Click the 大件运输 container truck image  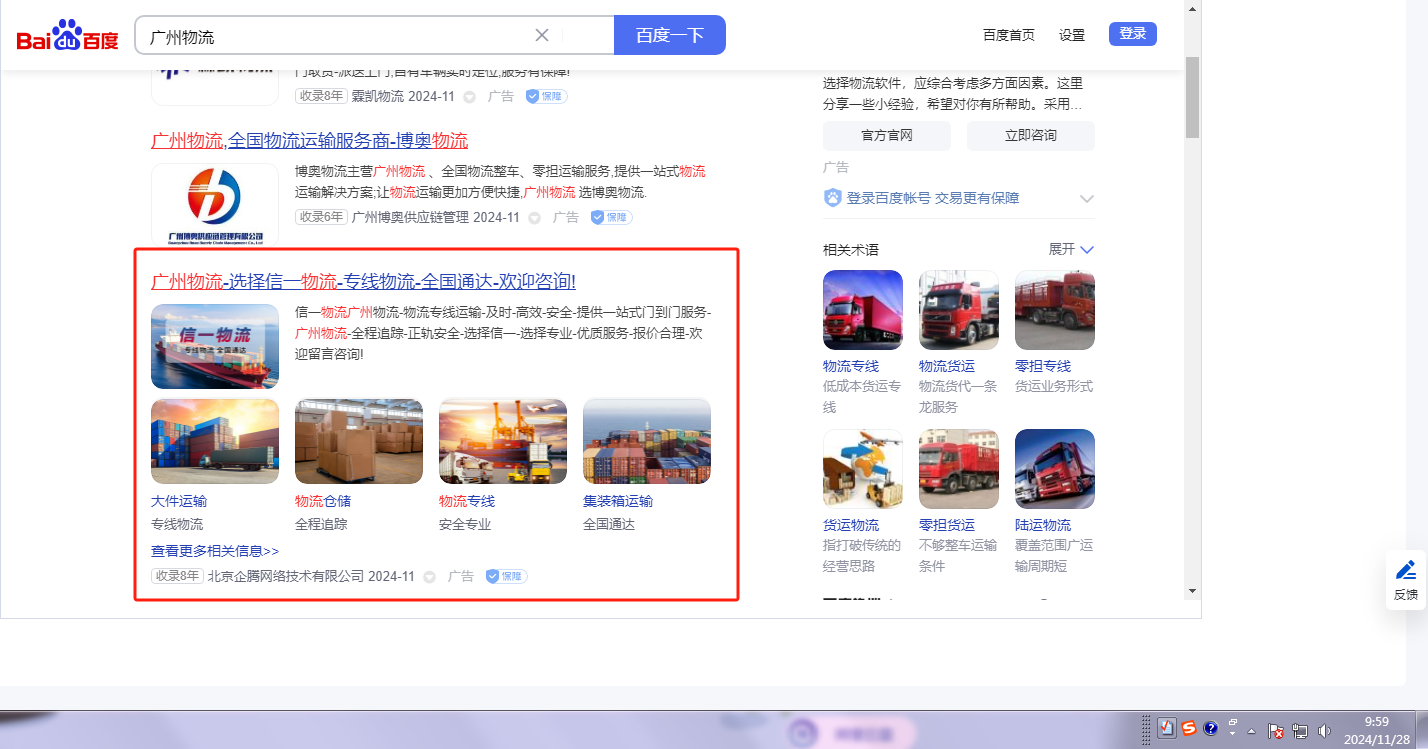tap(215, 441)
